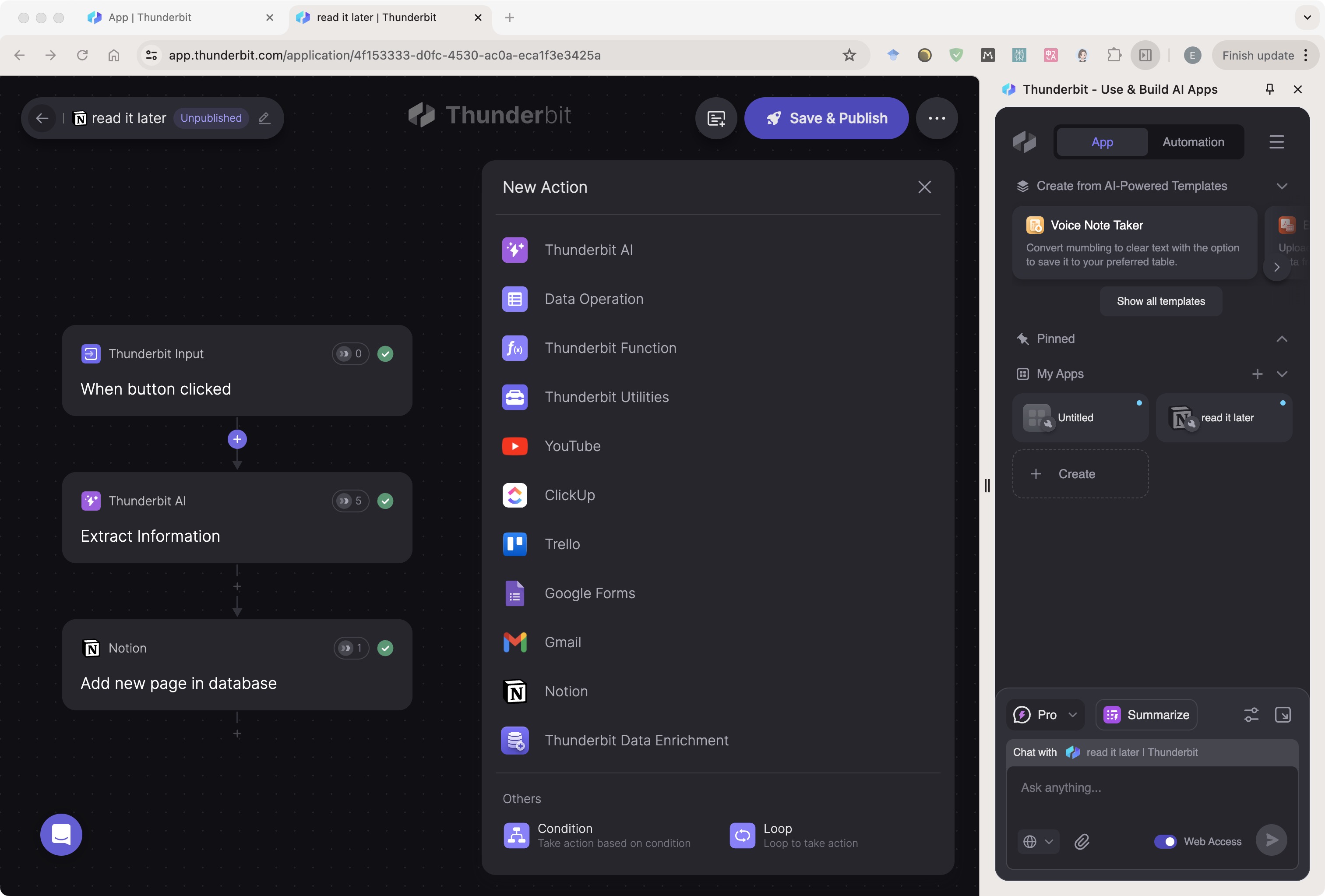Add a step with the purple plus node

tap(237, 439)
